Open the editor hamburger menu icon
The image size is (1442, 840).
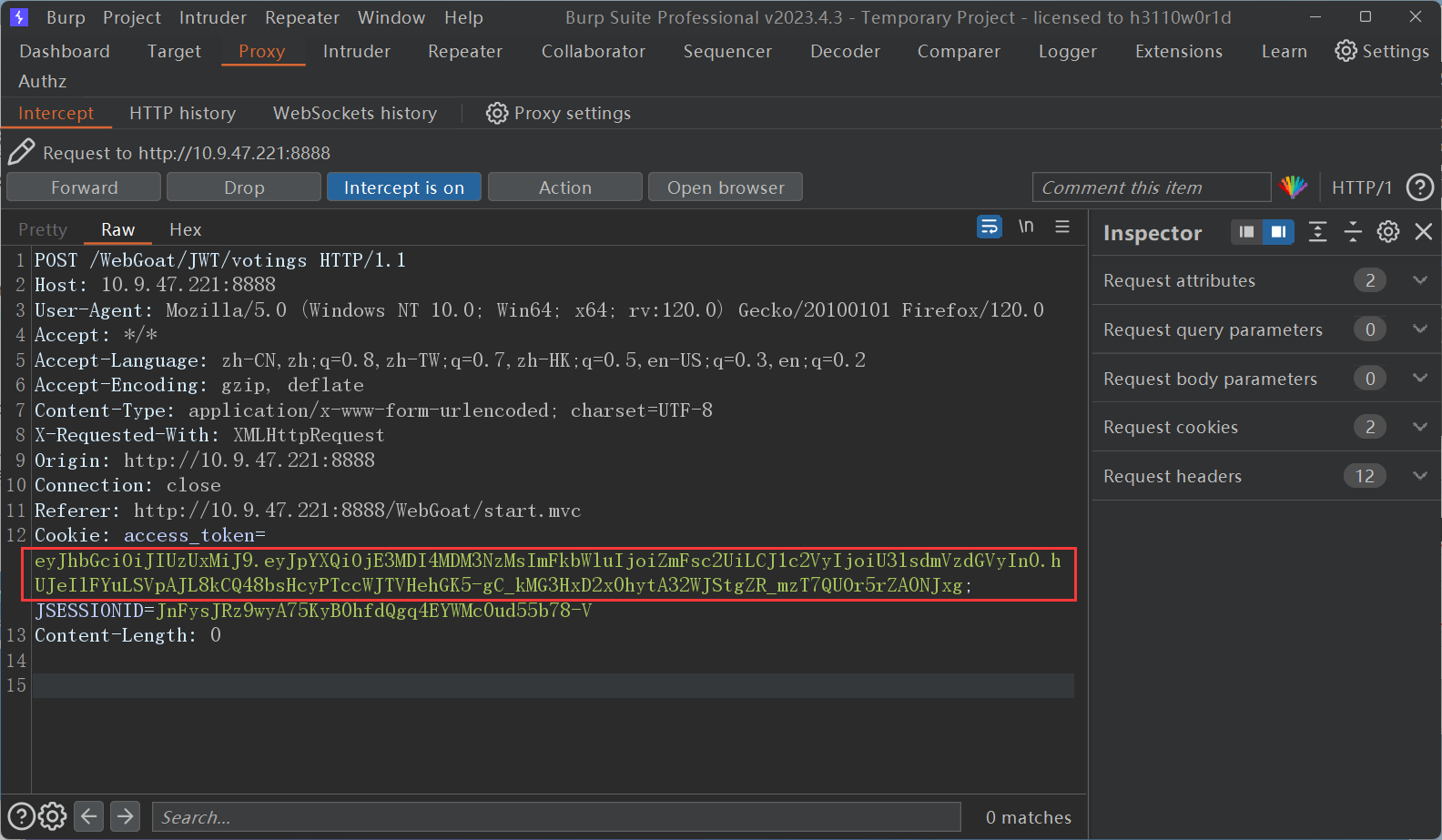[1062, 227]
